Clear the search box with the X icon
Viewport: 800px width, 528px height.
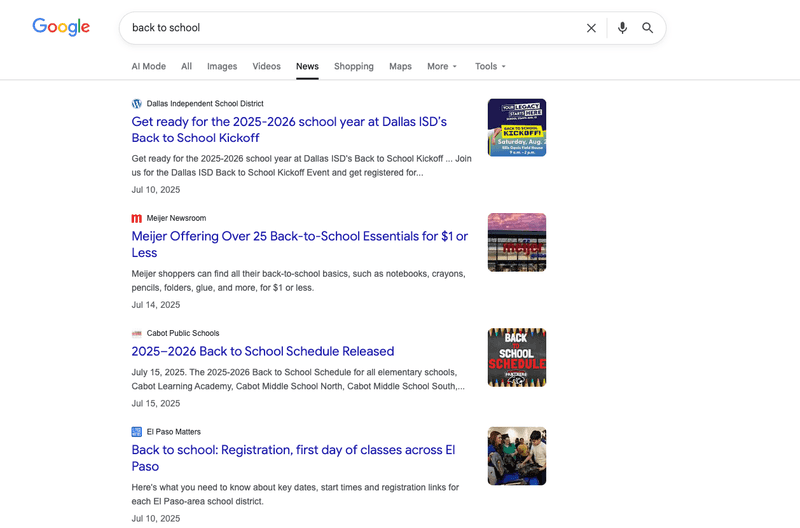(x=591, y=28)
